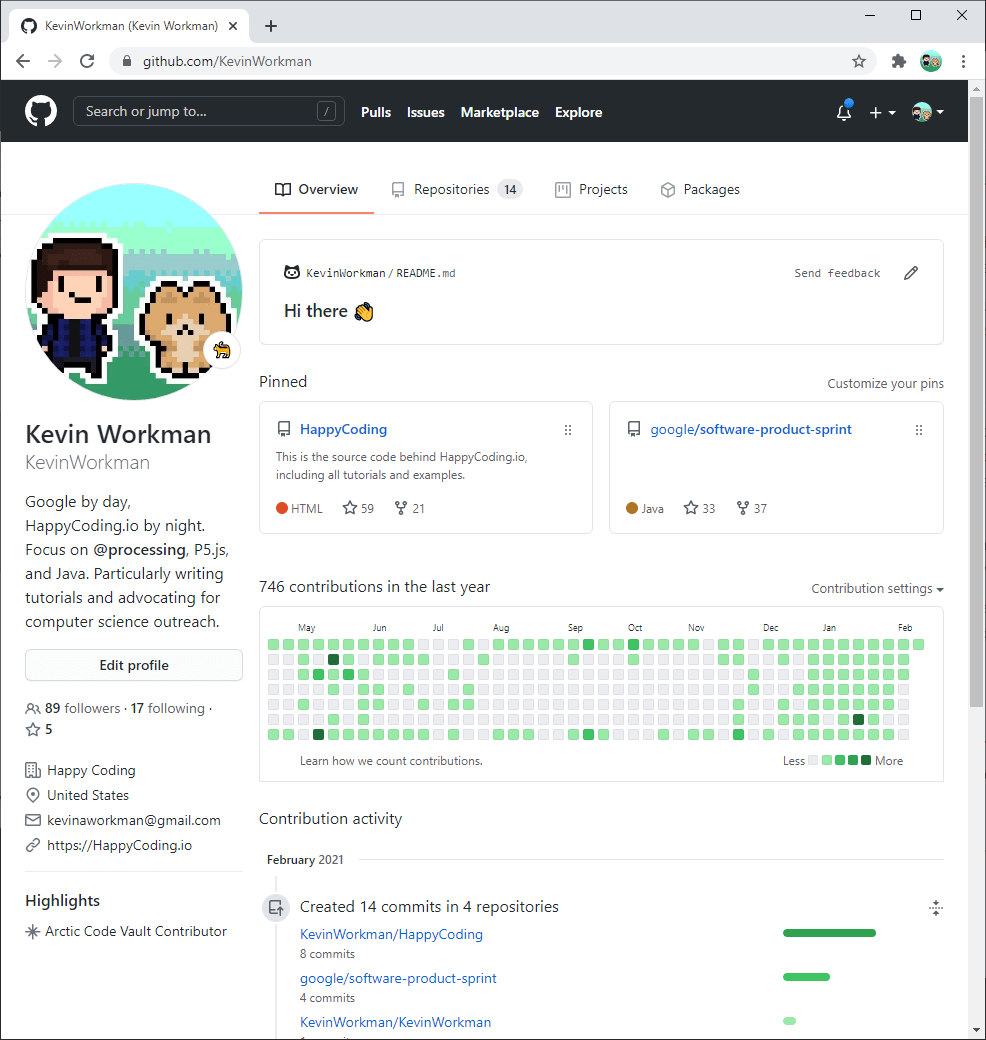Viewport: 986px width, 1040px height.
Task: Click the grip icon on the HappyCoding pin
Action: [568, 430]
